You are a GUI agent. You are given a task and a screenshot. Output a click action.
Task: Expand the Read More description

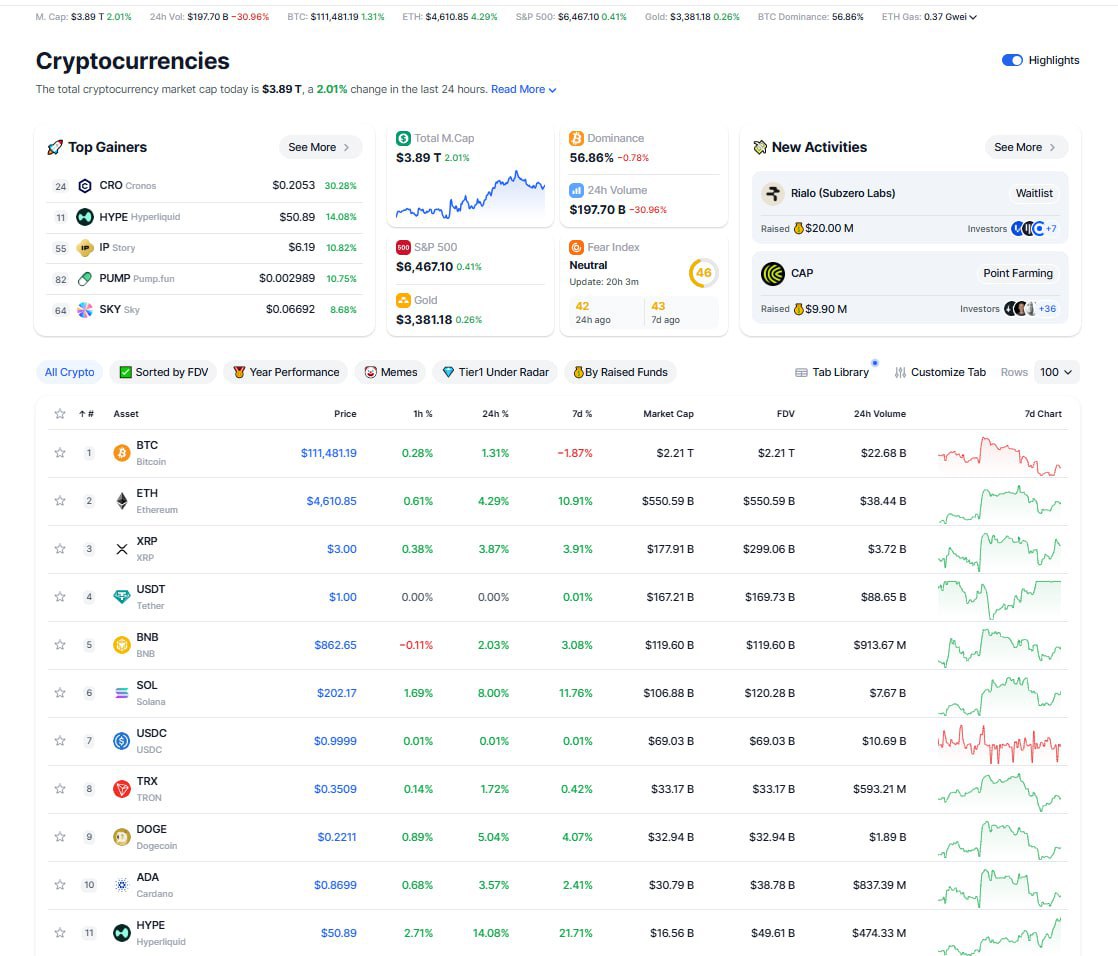[523, 89]
